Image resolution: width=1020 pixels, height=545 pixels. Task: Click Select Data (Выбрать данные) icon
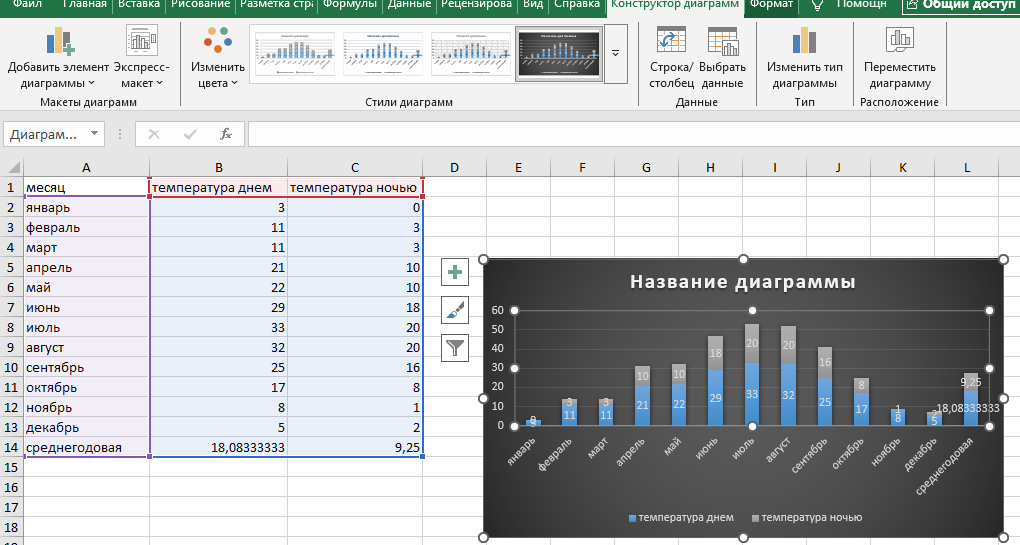(722, 42)
